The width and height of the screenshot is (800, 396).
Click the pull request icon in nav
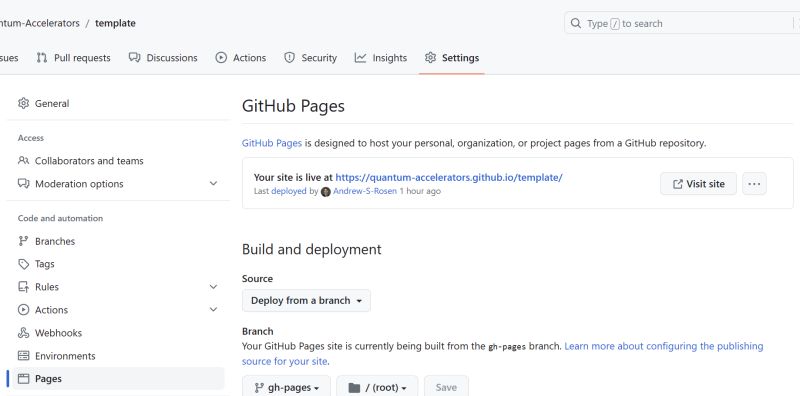pos(42,58)
